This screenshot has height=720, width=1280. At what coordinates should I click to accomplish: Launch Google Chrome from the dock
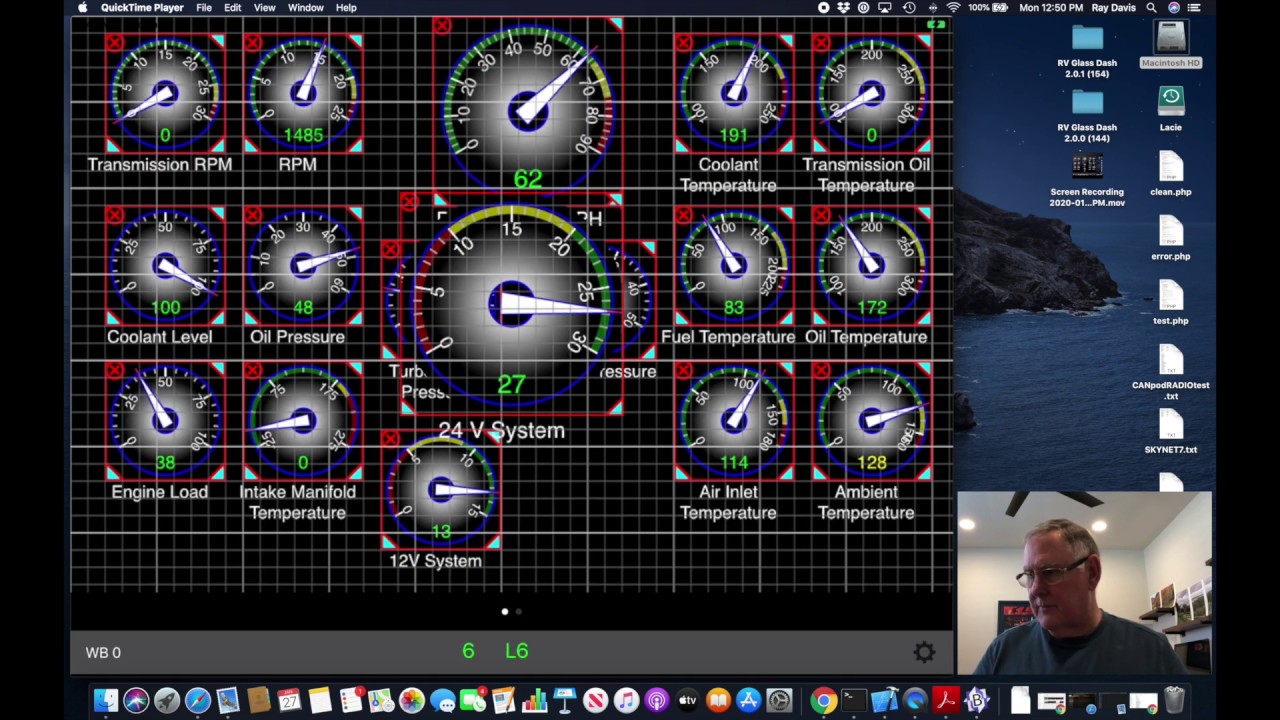coord(822,700)
